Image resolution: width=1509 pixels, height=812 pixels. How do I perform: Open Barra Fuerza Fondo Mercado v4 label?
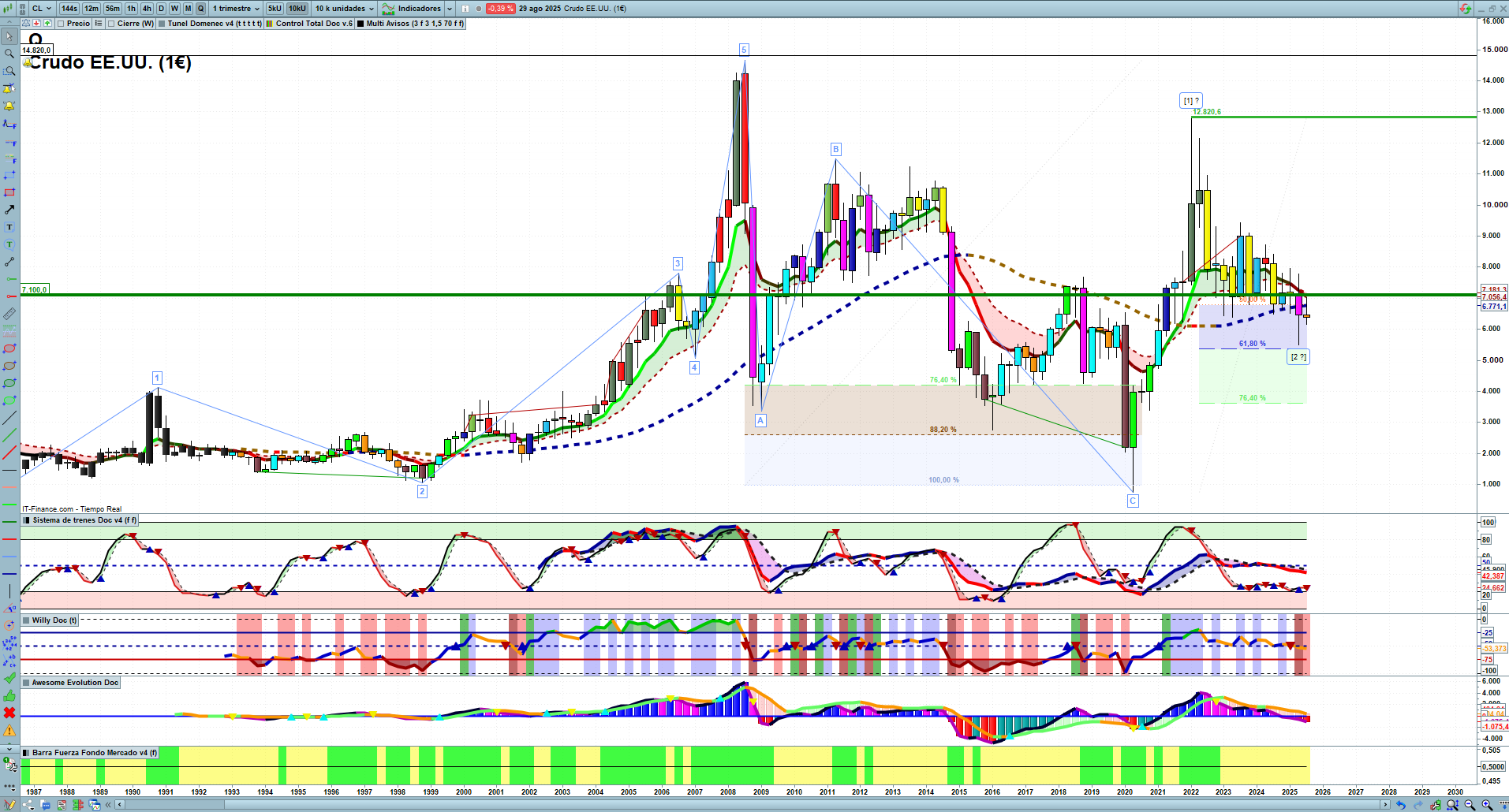pos(91,753)
